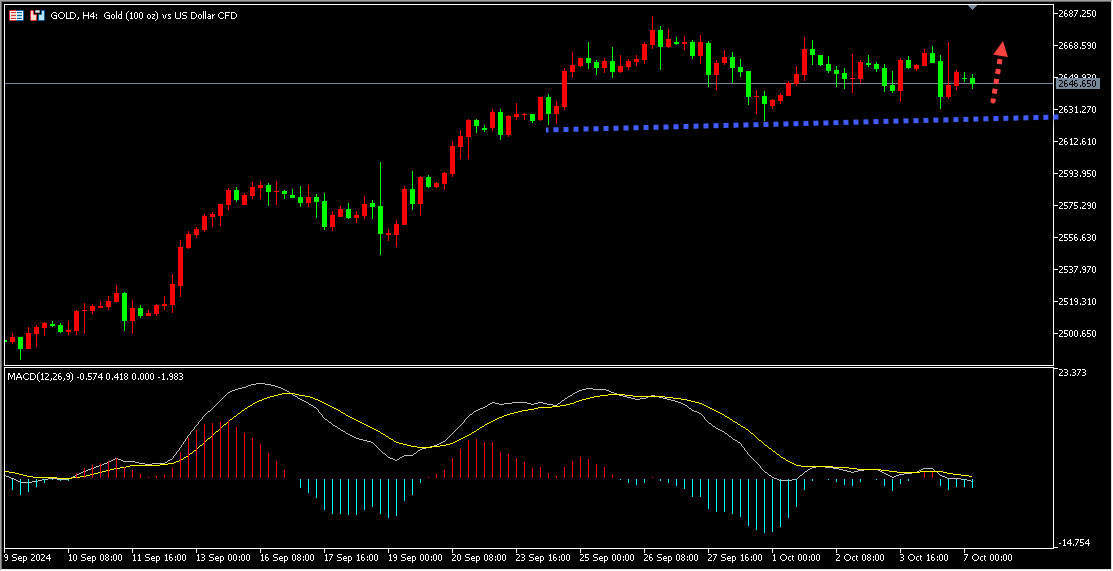This screenshot has width=1113, height=571.
Task: Click the 2668.590 price scale label
Action: pyautogui.click(x=1079, y=45)
